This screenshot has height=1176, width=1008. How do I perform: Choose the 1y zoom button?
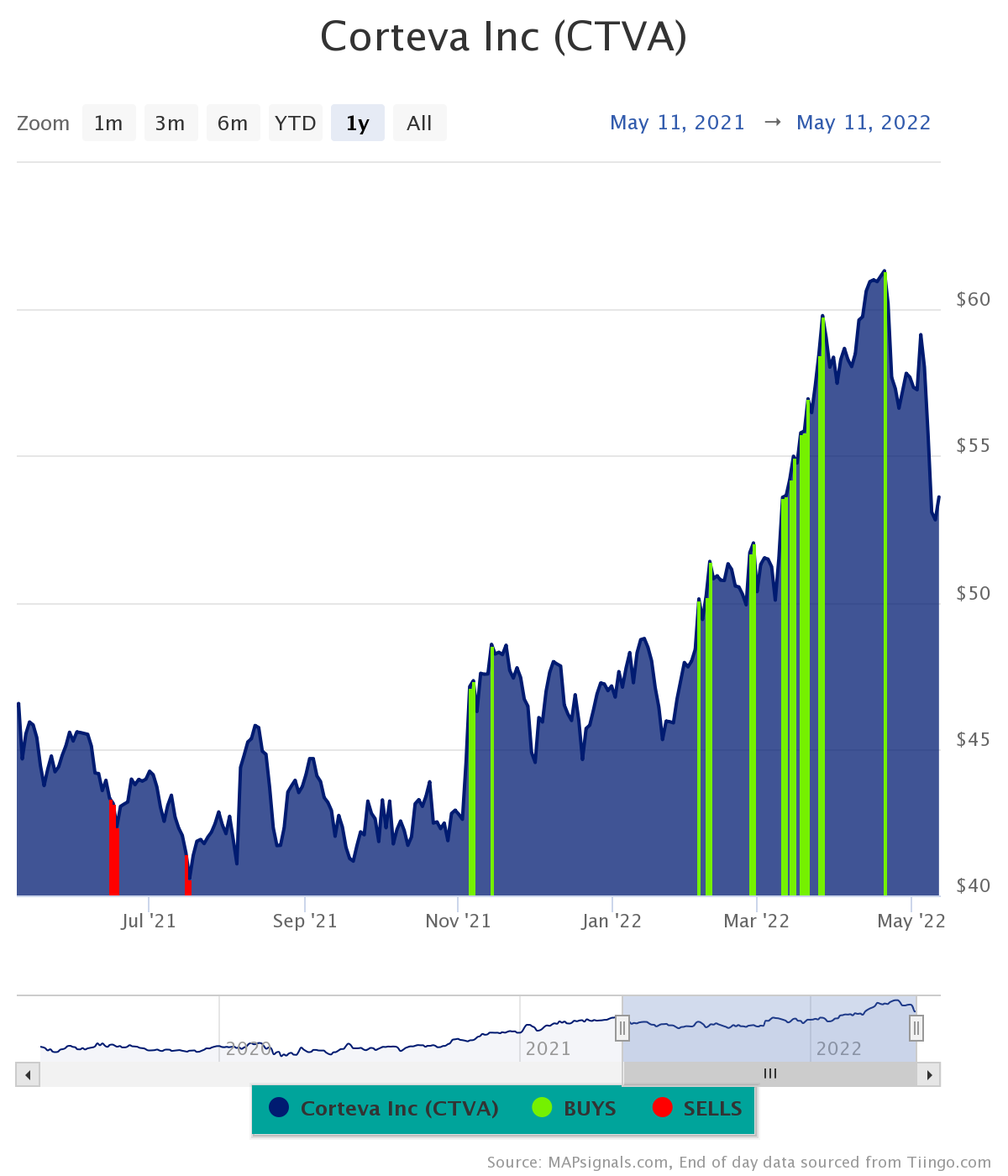(358, 123)
